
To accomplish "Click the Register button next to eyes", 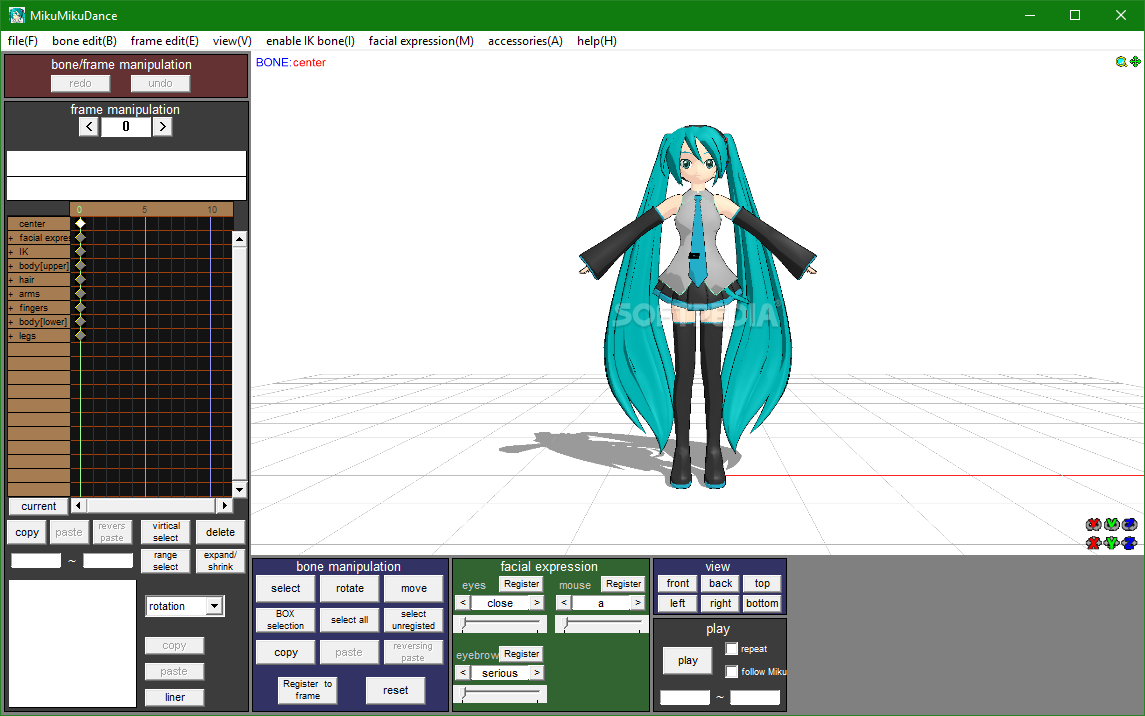I will pos(521,584).
